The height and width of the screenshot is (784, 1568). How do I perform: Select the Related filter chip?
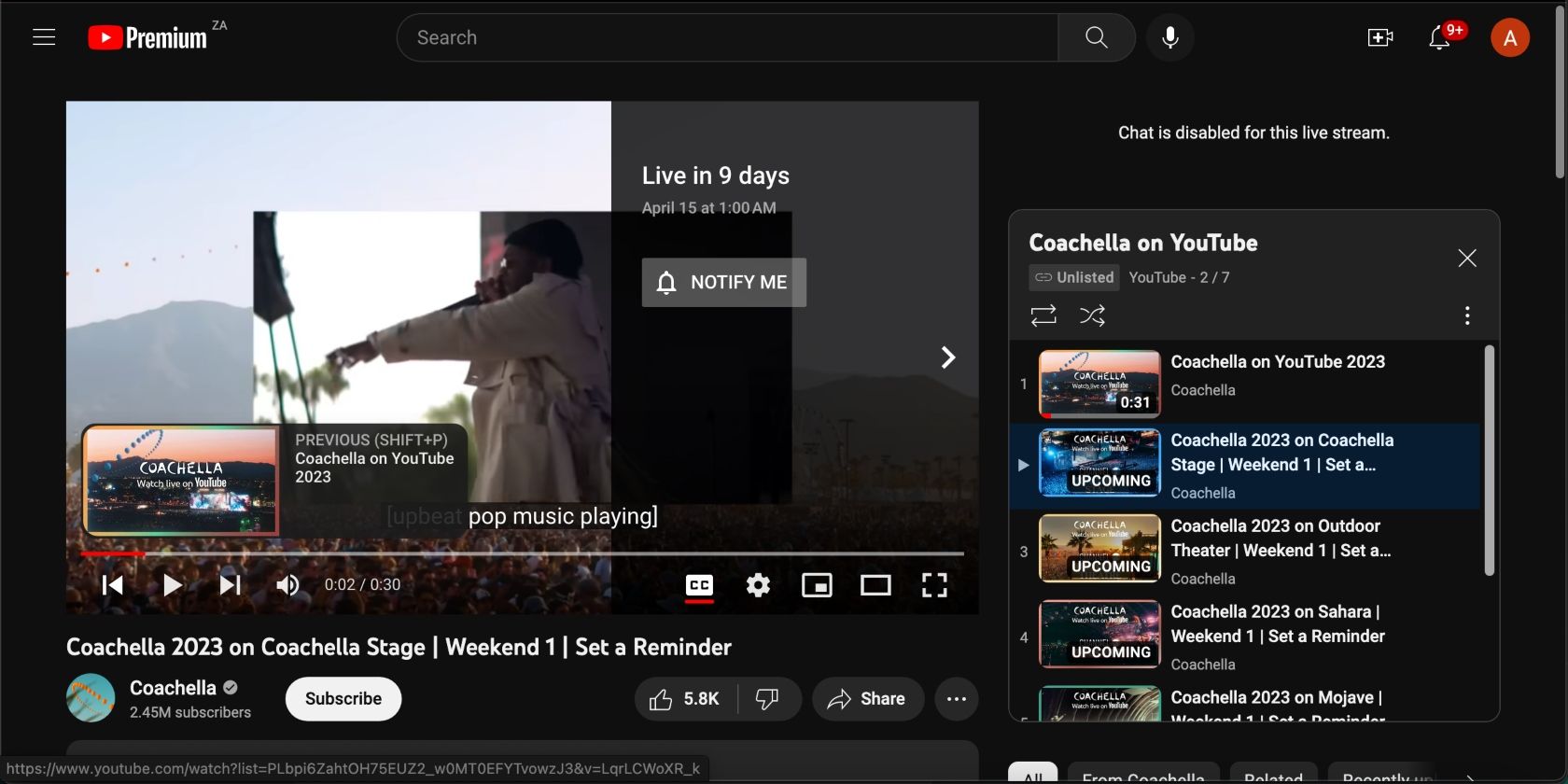pos(1273,775)
